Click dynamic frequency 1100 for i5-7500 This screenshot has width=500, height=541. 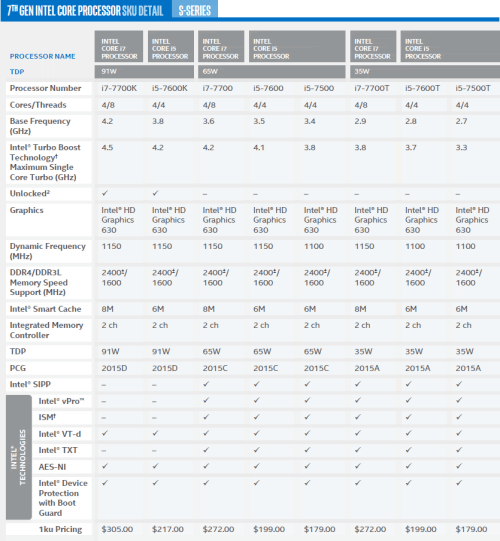coord(314,246)
